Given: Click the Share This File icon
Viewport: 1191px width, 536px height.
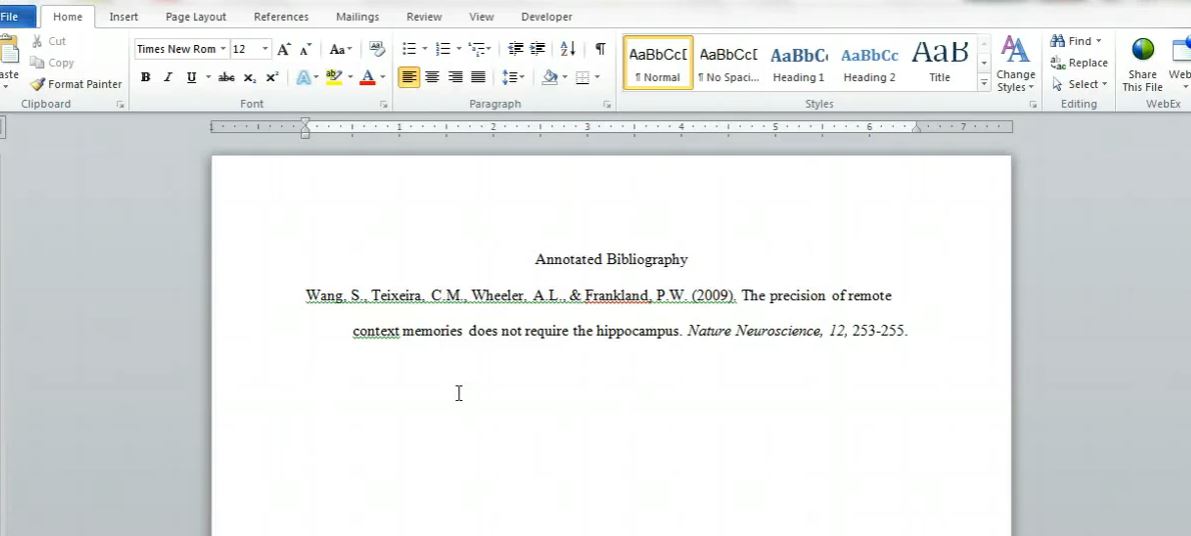Looking at the screenshot, I should pyautogui.click(x=1142, y=64).
